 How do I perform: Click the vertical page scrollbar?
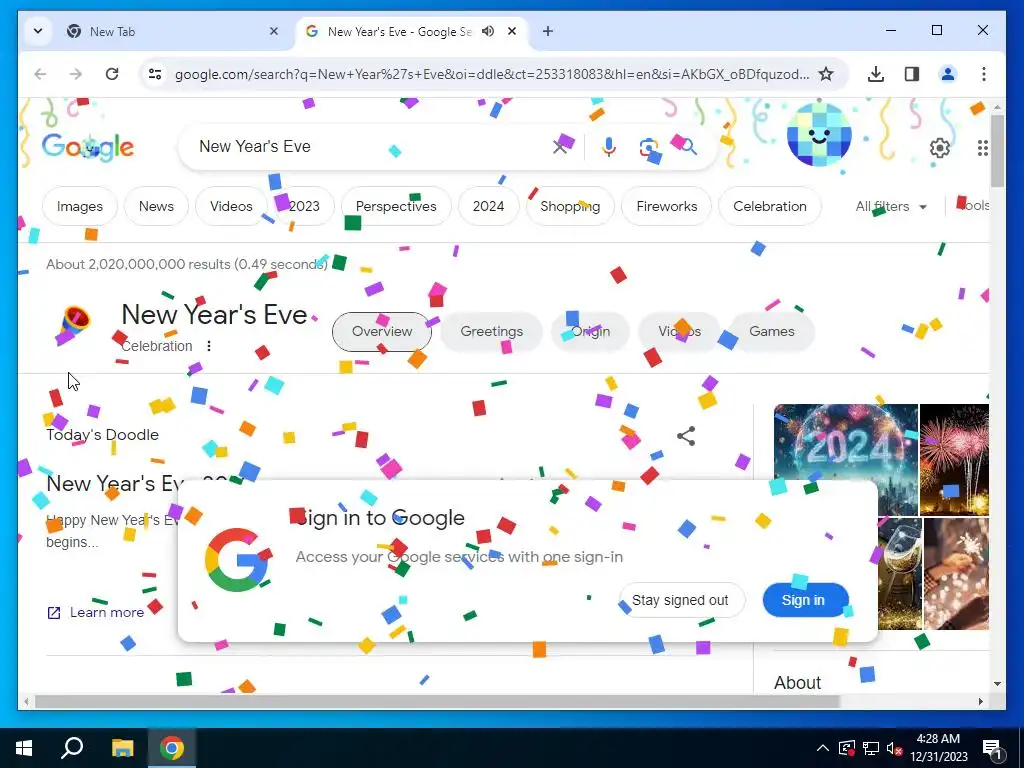pos(997,150)
